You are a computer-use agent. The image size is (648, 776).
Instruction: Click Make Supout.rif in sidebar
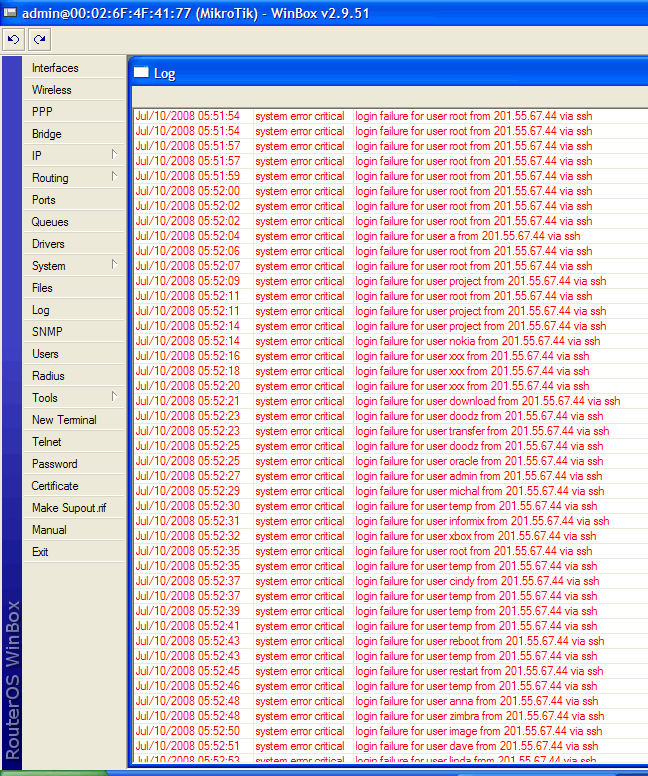coord(74,508)
